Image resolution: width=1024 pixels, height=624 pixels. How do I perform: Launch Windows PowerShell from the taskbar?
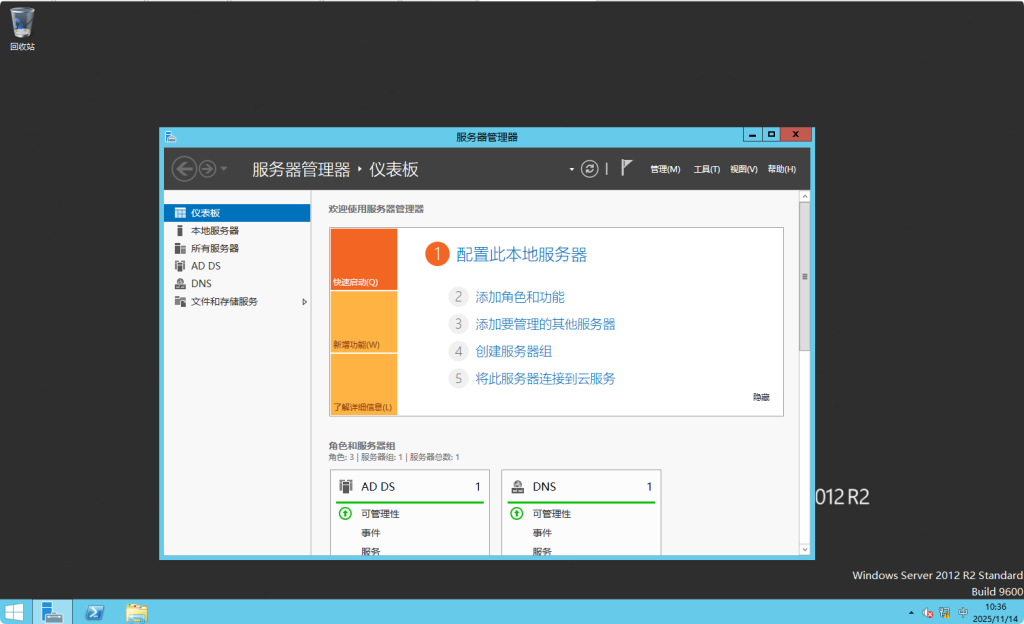point(93,612)
